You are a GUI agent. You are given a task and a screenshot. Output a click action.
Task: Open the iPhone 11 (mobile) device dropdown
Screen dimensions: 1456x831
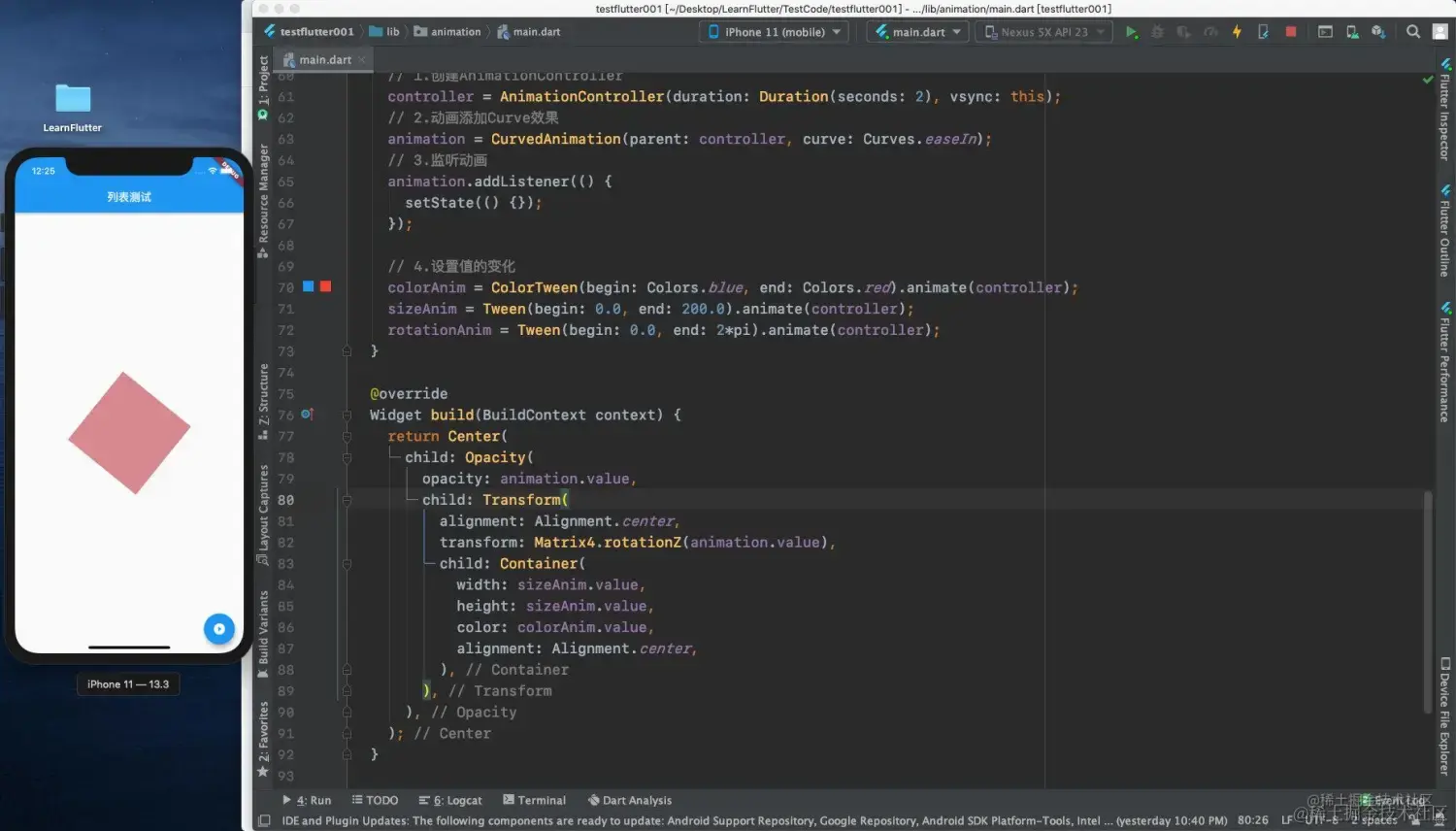pyautogui.click(x=774, y=32)
